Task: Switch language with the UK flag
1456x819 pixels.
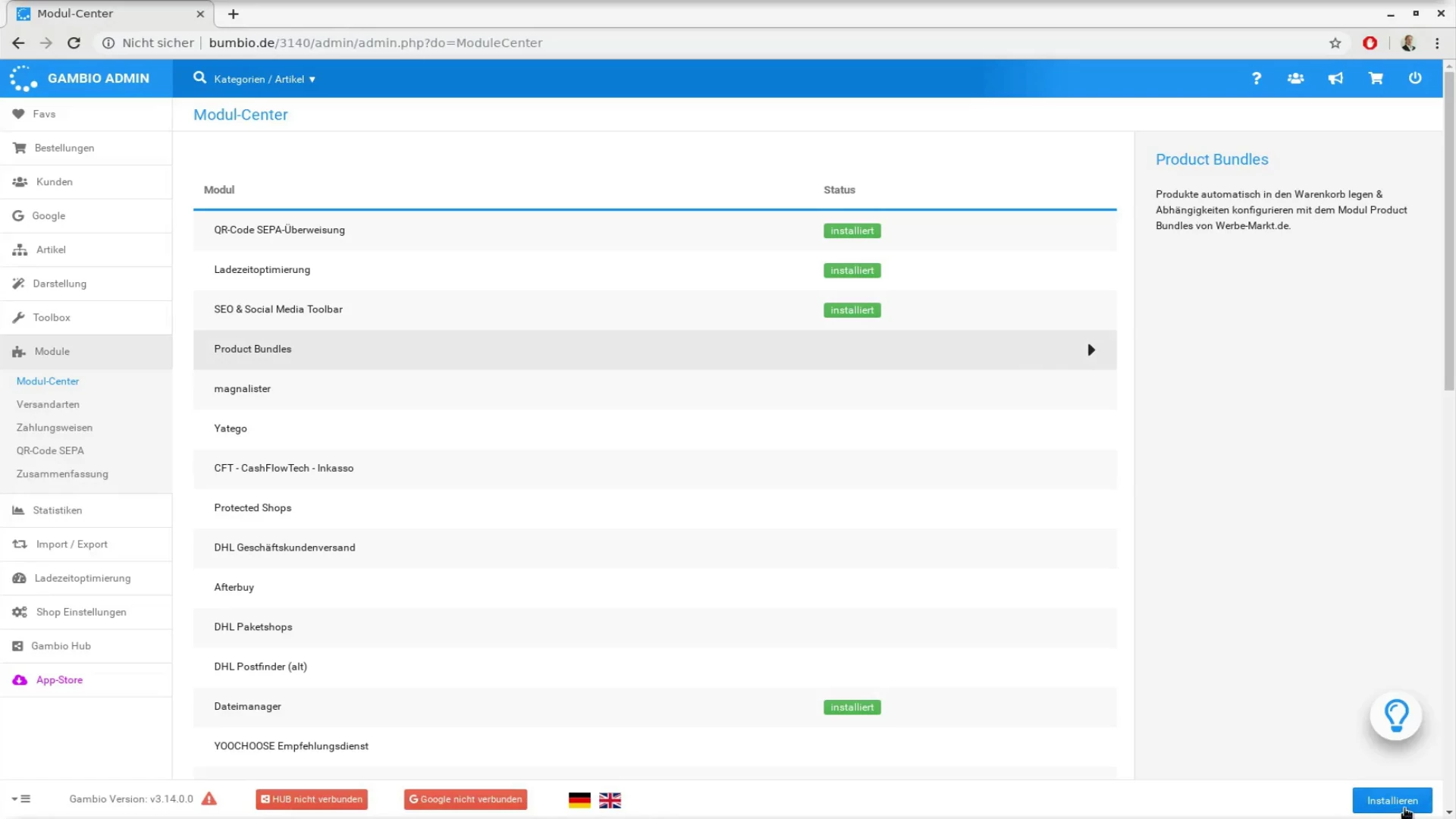Action: [610, 800]
